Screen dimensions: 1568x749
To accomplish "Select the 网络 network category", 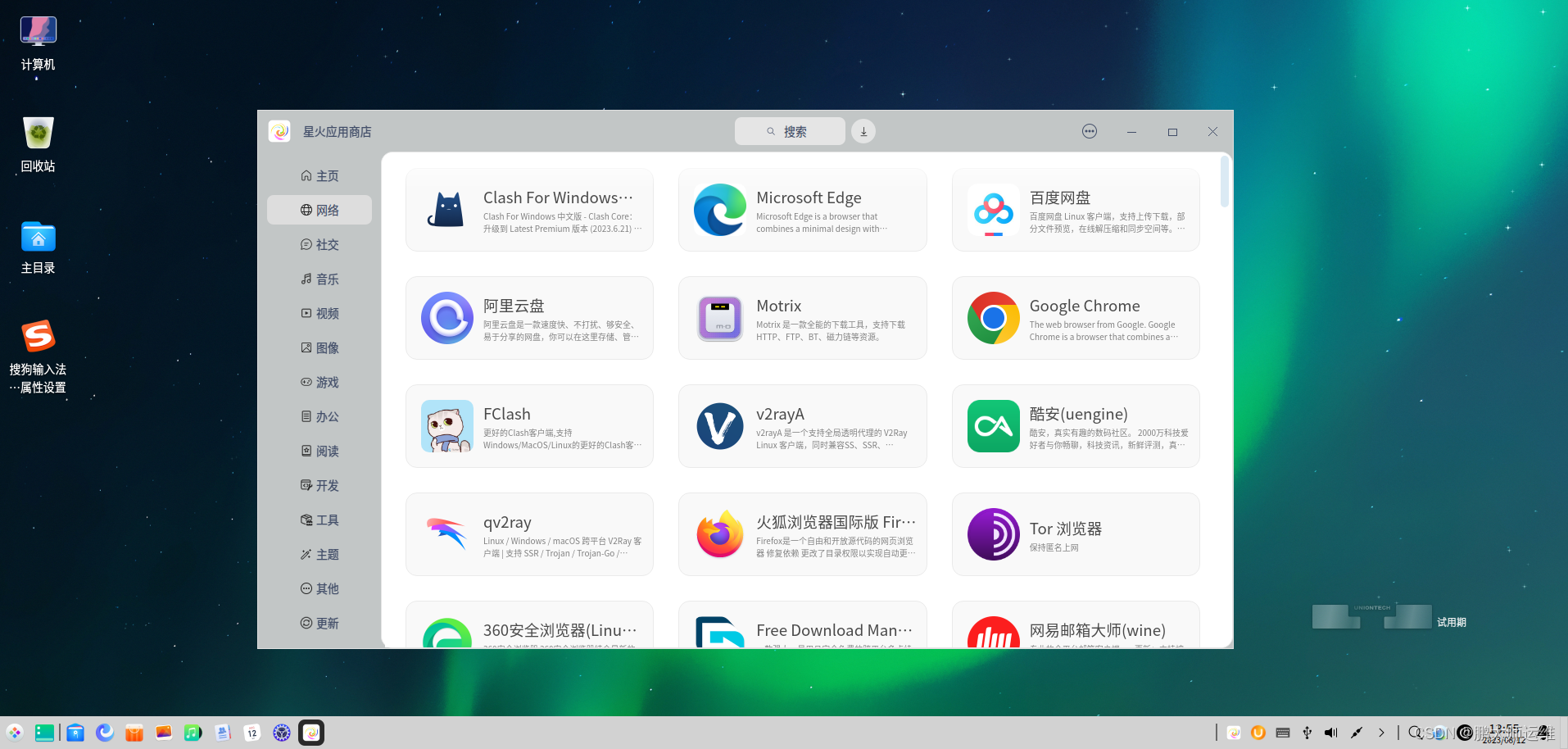I will point(319,210).
